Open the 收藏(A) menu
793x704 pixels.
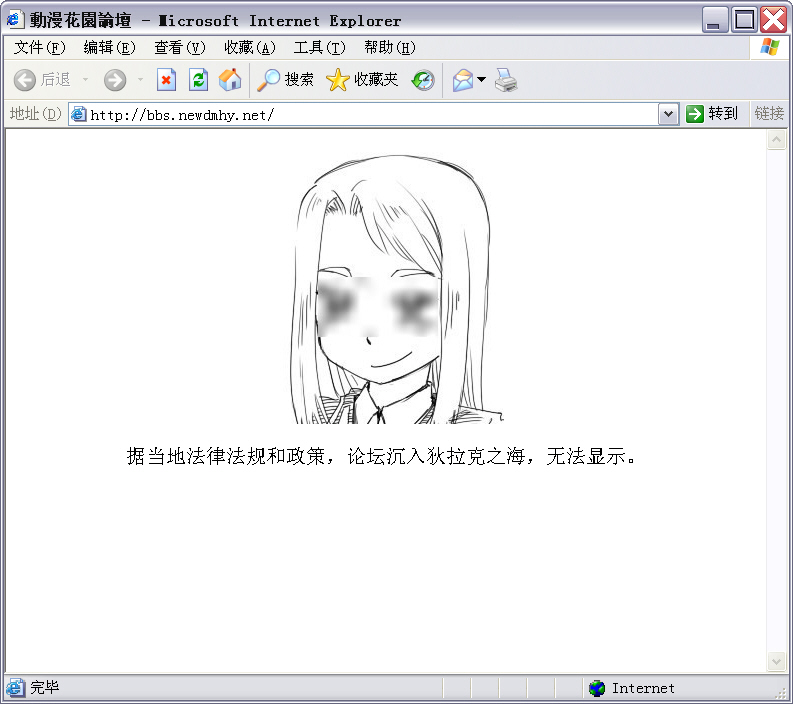click(250, 48)
